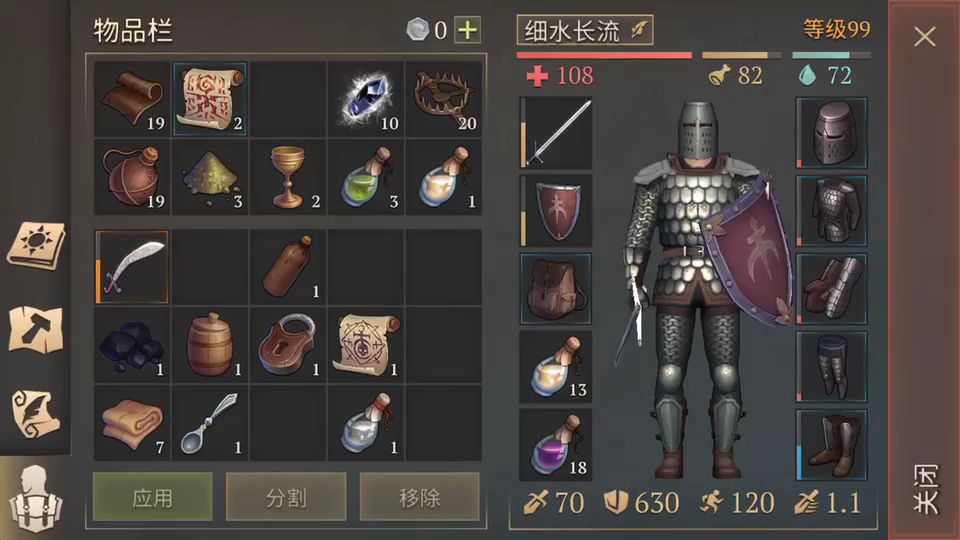Select the purple potion quick slot
The image size is (960, 540).
coord(555,444)
